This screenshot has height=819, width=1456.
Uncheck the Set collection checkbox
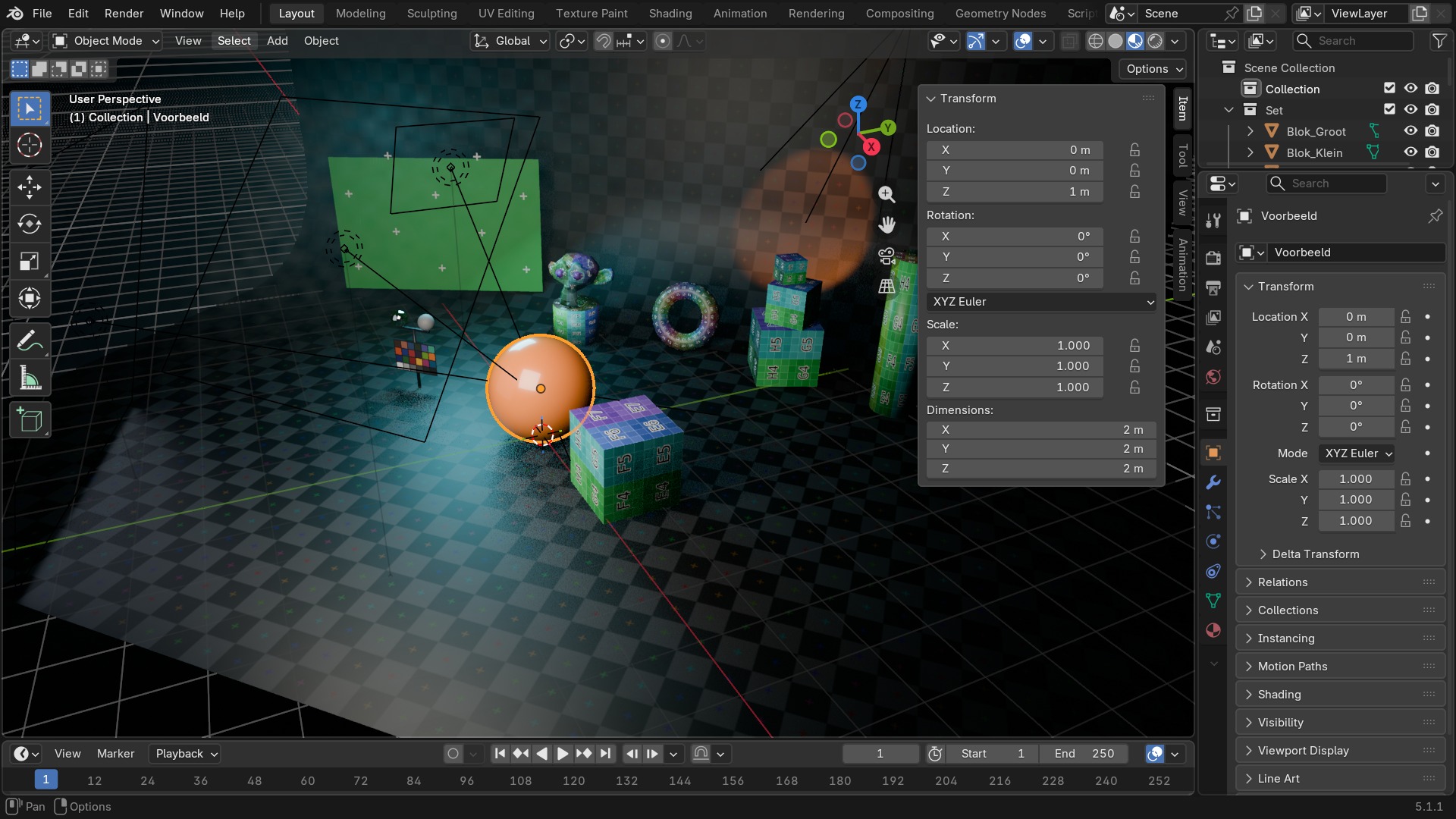pos(1389,110)
